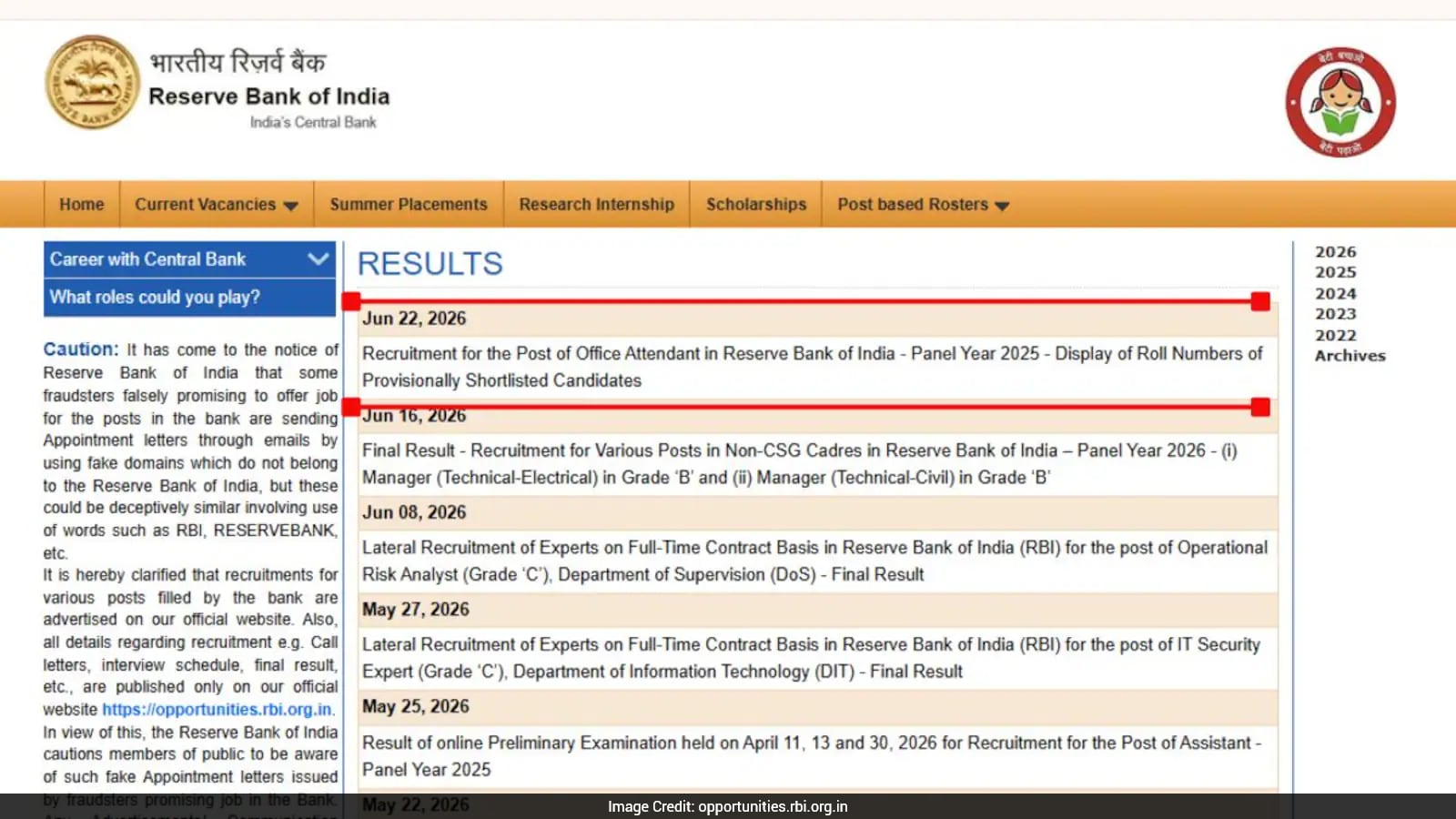Open Operational Risk Analyst Final Result link
Screen dimensions: 1456x819
coord(814,561)
